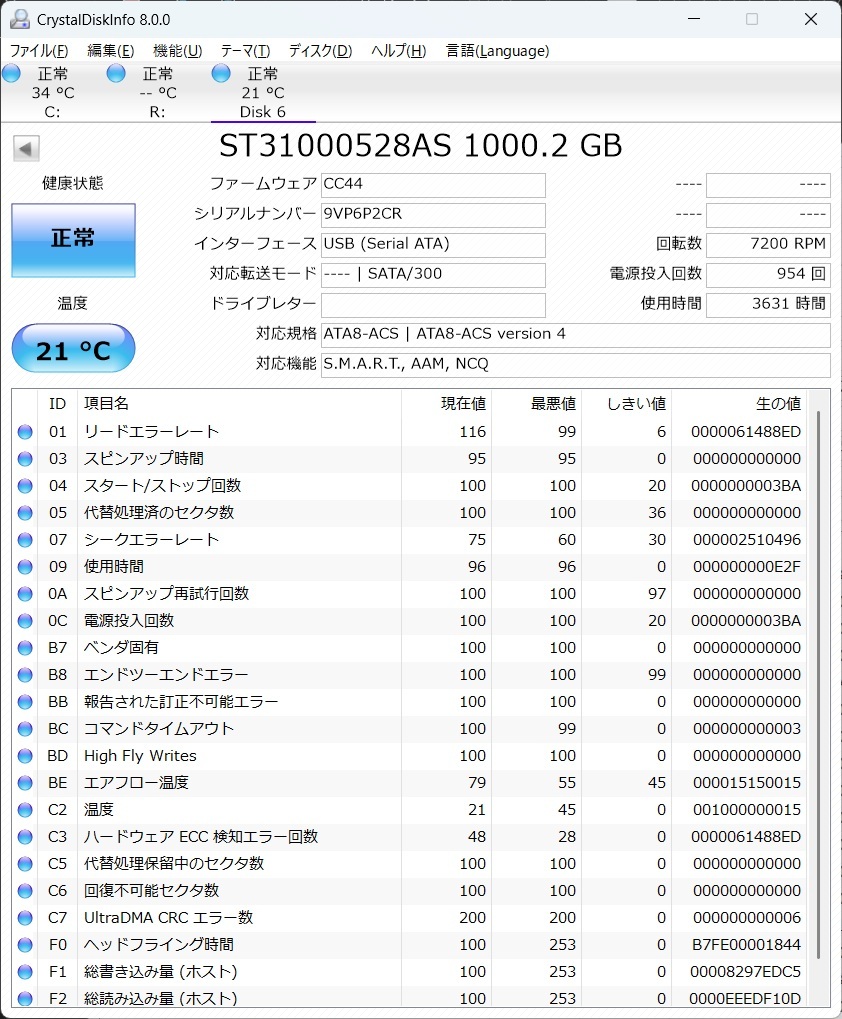
Task: Click the 正常 health status button
Action: [73, 240]
